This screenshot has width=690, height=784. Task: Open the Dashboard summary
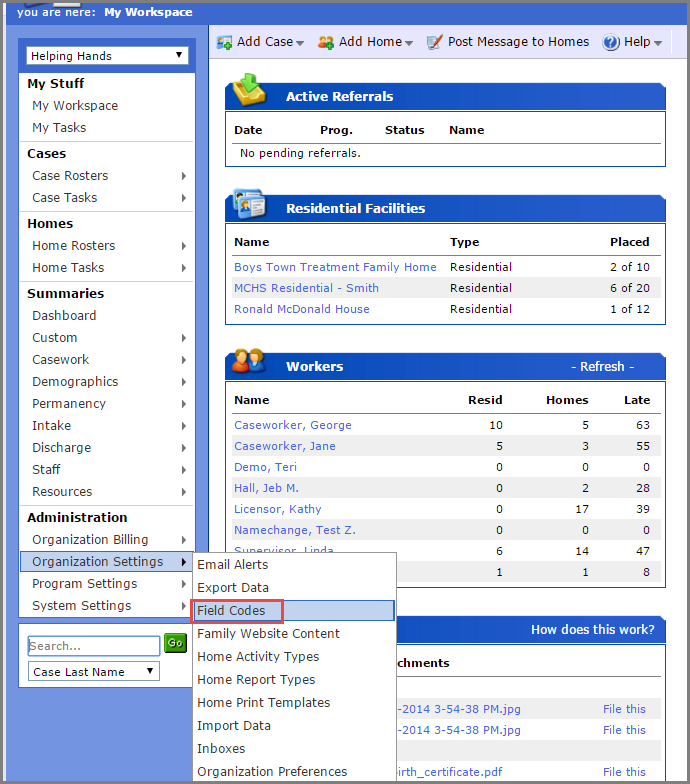pos(64,316)
